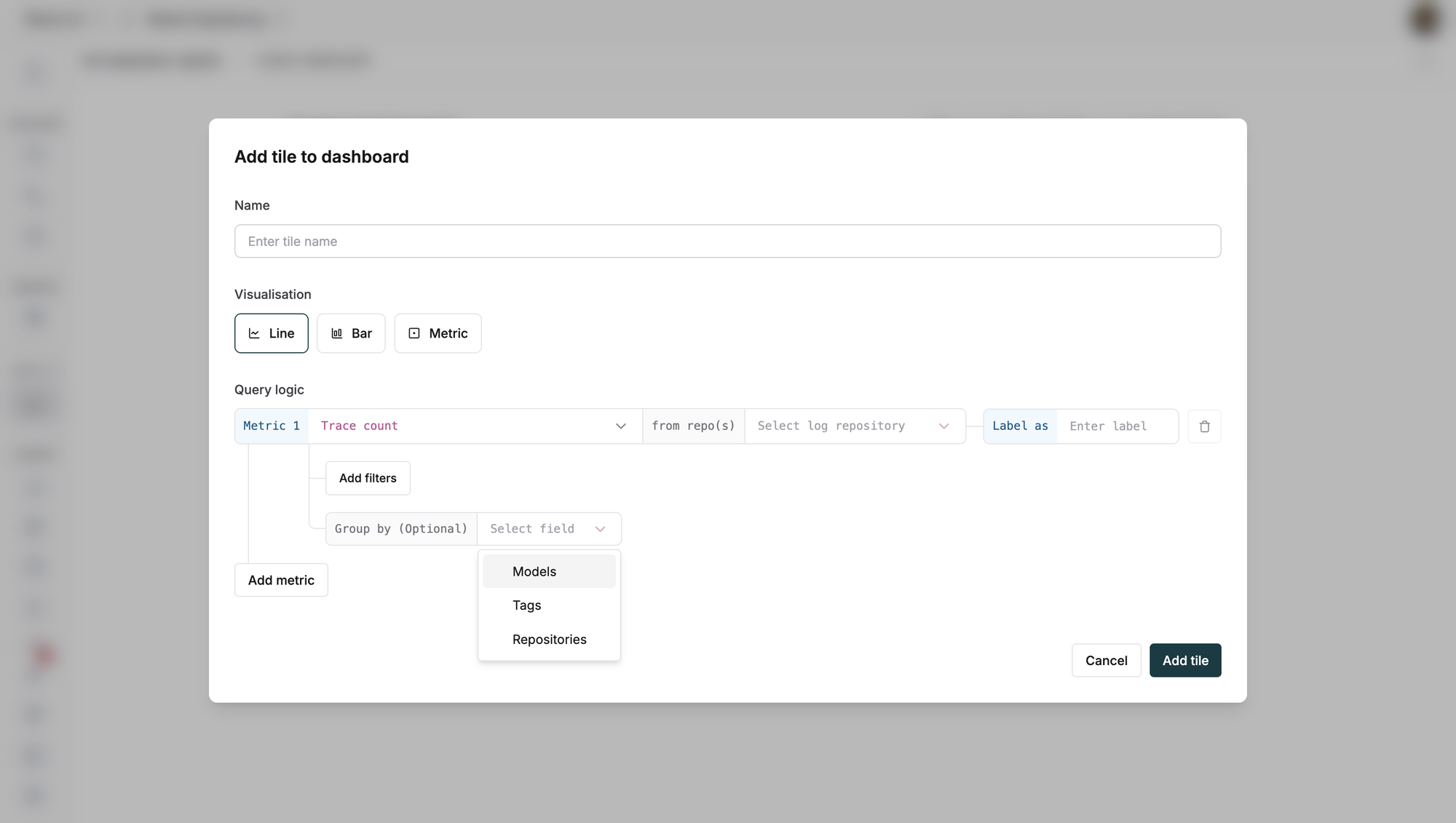Image resolution: width=1456 pixels, height=823 pixels.
Task: Click into the Enter label field
Action: point(1116,426)
